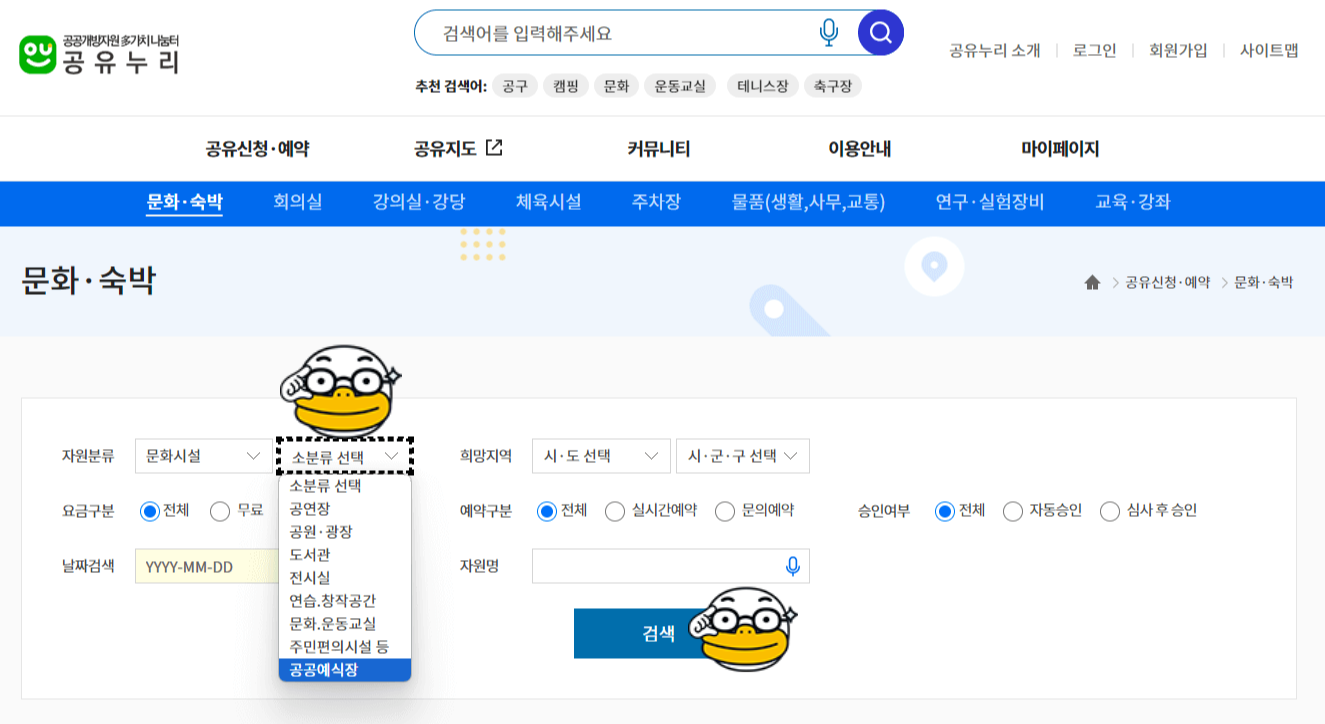Open the 로그인 link
The width and height of the screenshot is (1325, 724).
(1092, 49)
